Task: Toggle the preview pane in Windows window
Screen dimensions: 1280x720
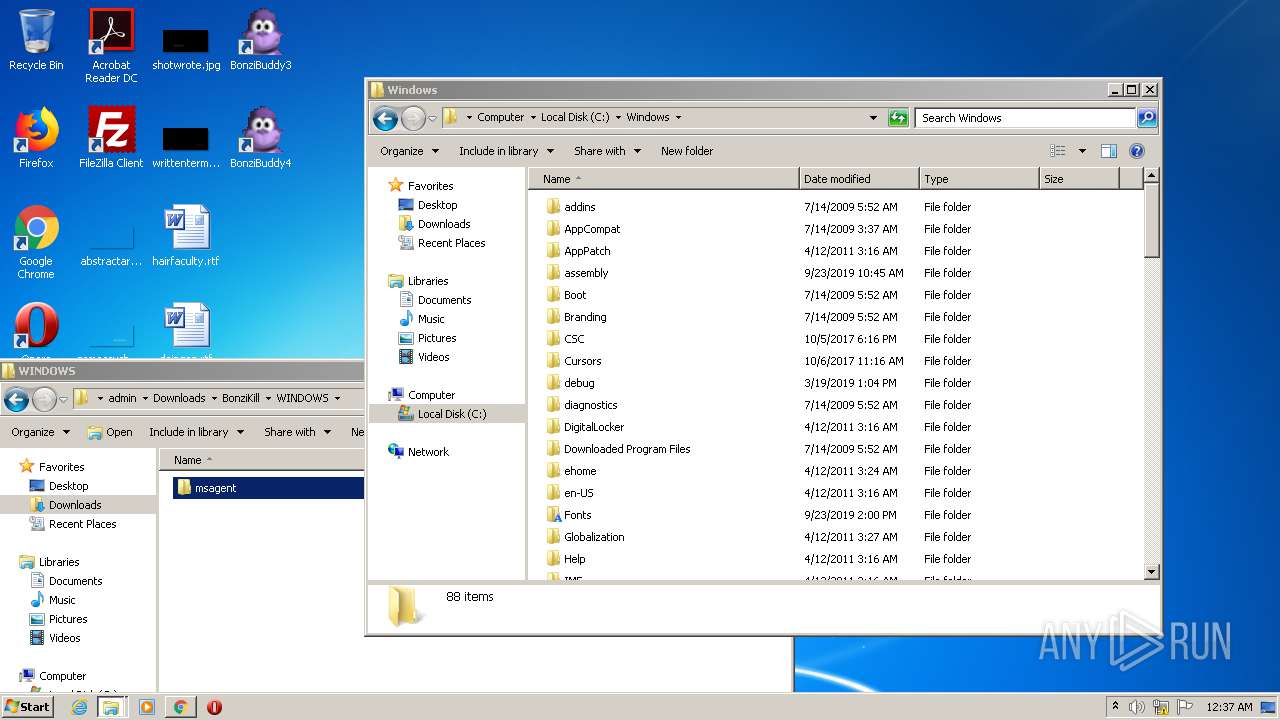Action: point(1108,151)
